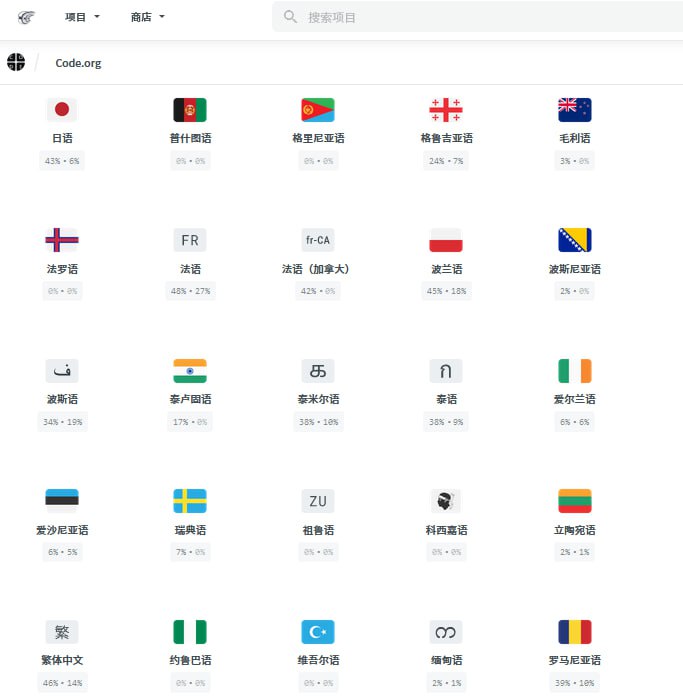
Task: Click the search magnifier icon
Action: click(x=290, y=17)
